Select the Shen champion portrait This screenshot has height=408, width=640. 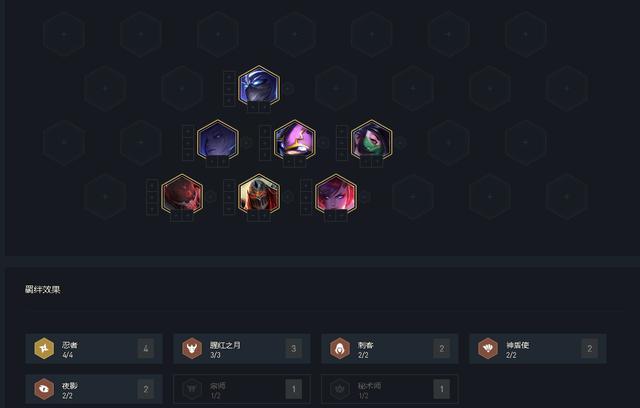pos(259,87)
